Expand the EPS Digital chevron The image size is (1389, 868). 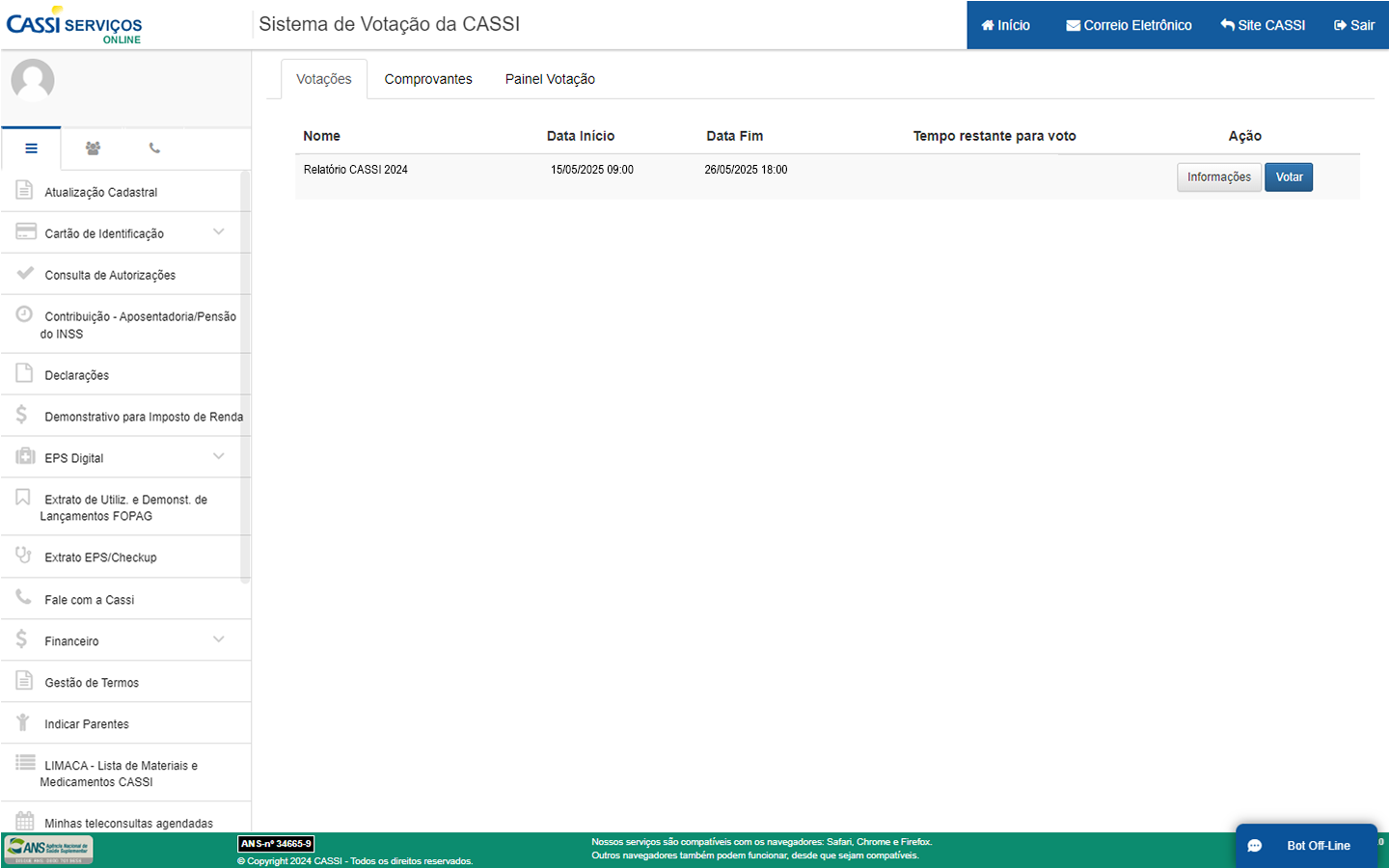pyautogui.click(x=219, y=456)
